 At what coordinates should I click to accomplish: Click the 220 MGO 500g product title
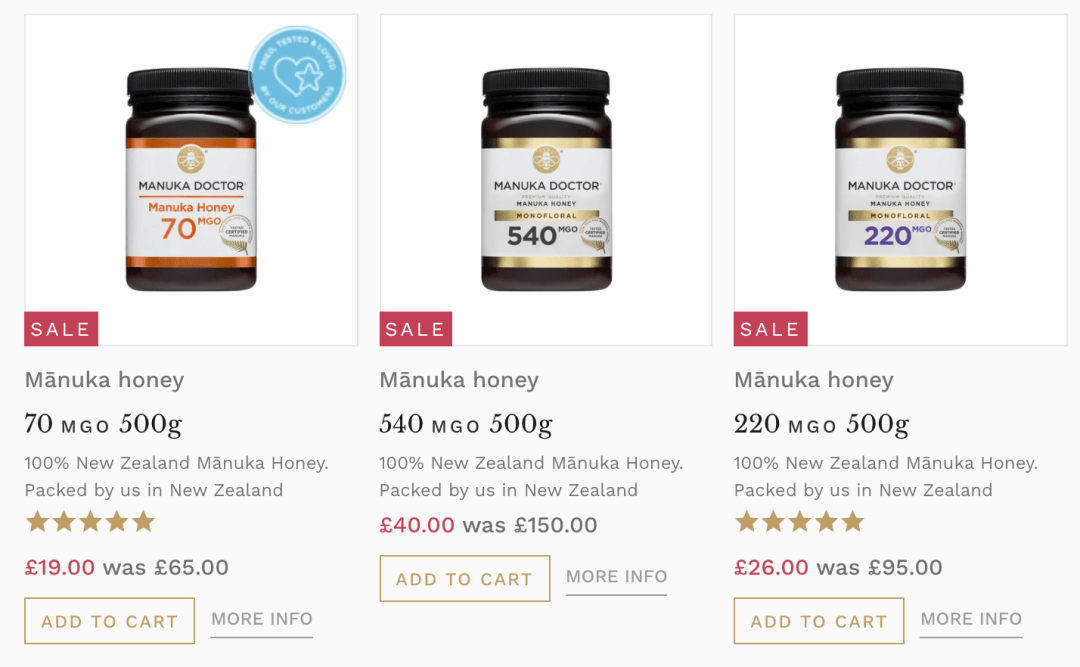pyautogui.click(x=822, y=424)
